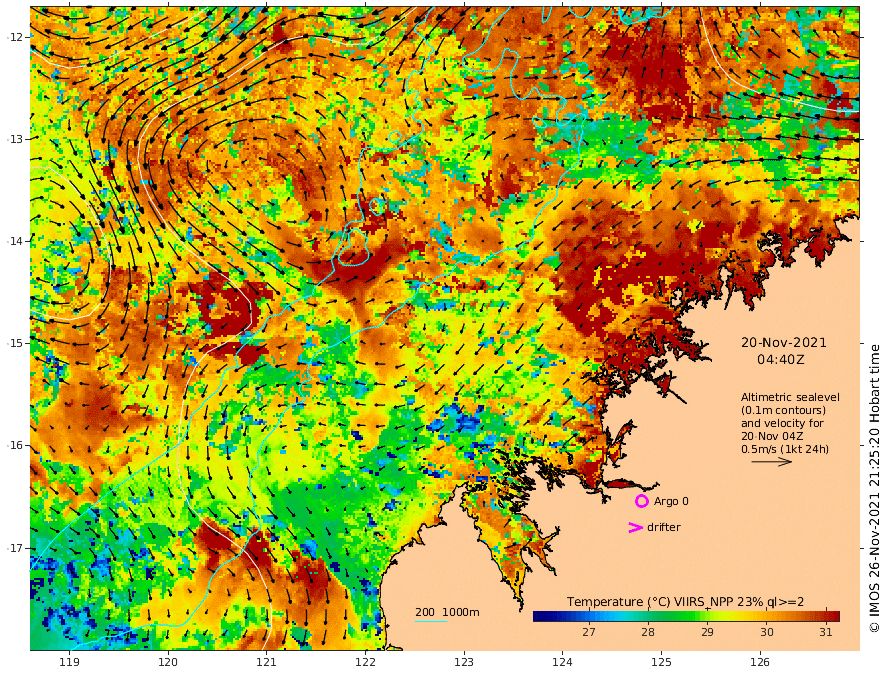Click longitude label 120 on the axis
The height and width of the screenshot is (680, 880).
(x=168, y=662)
